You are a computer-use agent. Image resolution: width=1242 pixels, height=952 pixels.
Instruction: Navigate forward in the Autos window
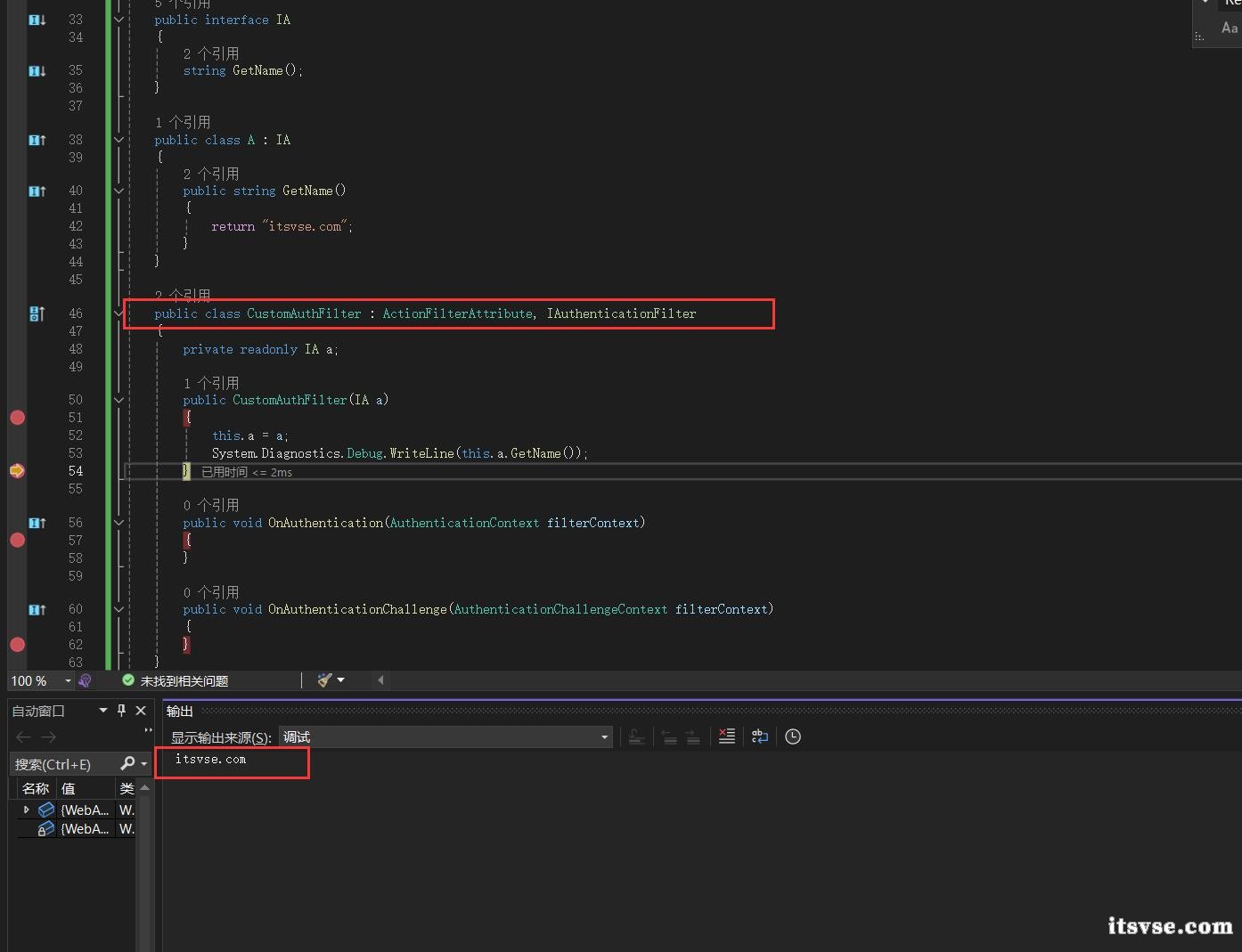click(x=49, y=736)
